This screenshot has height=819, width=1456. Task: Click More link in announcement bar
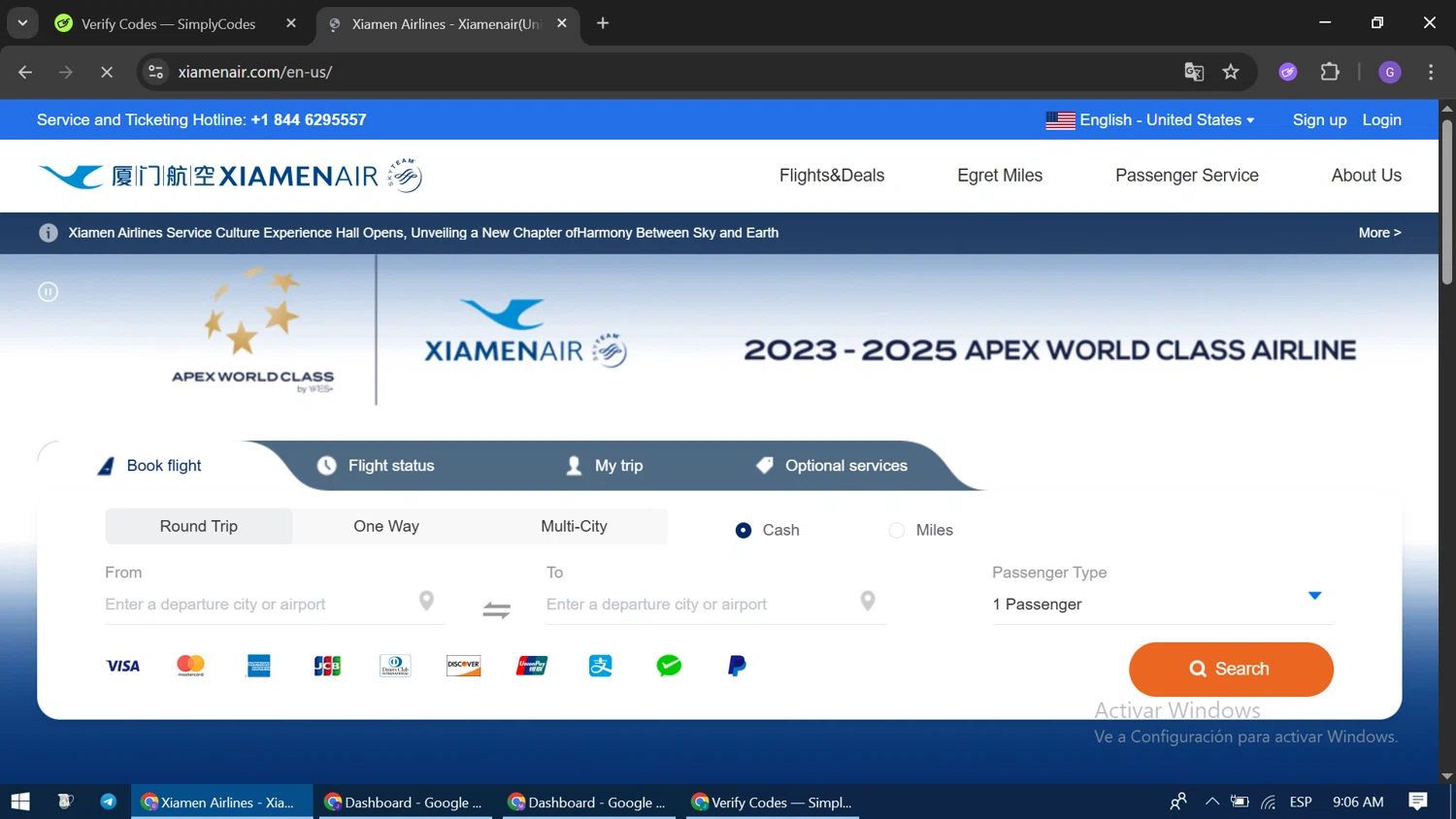point(1380,233)
